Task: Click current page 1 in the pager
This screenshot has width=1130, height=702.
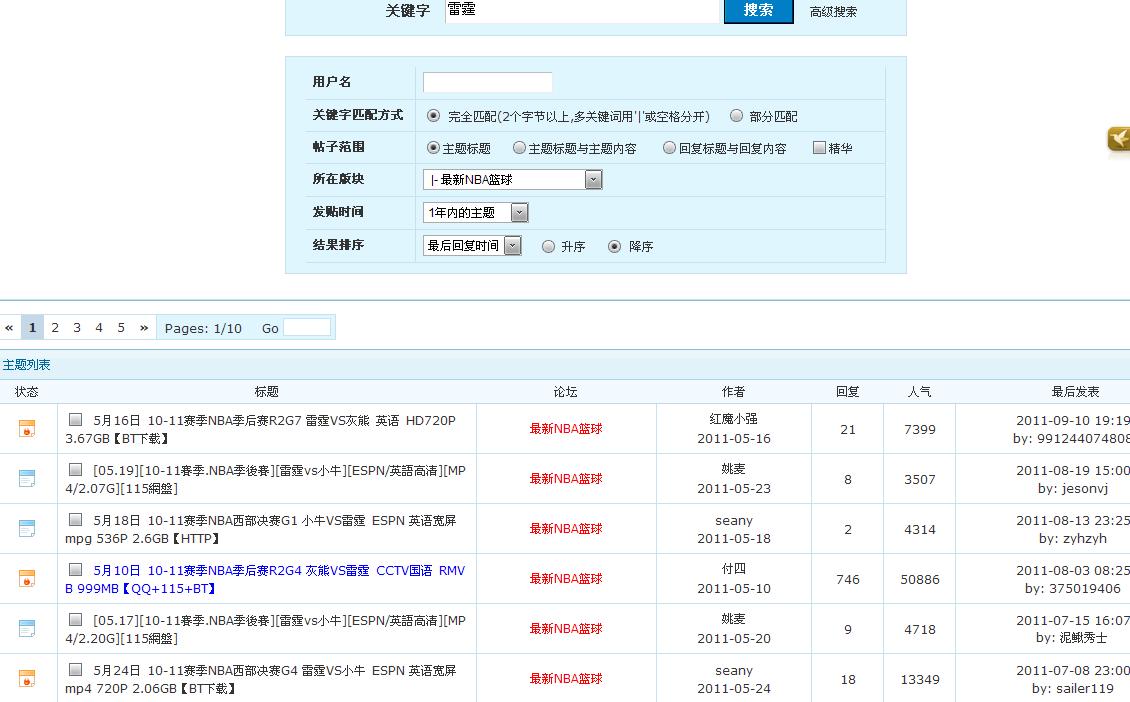Action: (x=32, y=327)
